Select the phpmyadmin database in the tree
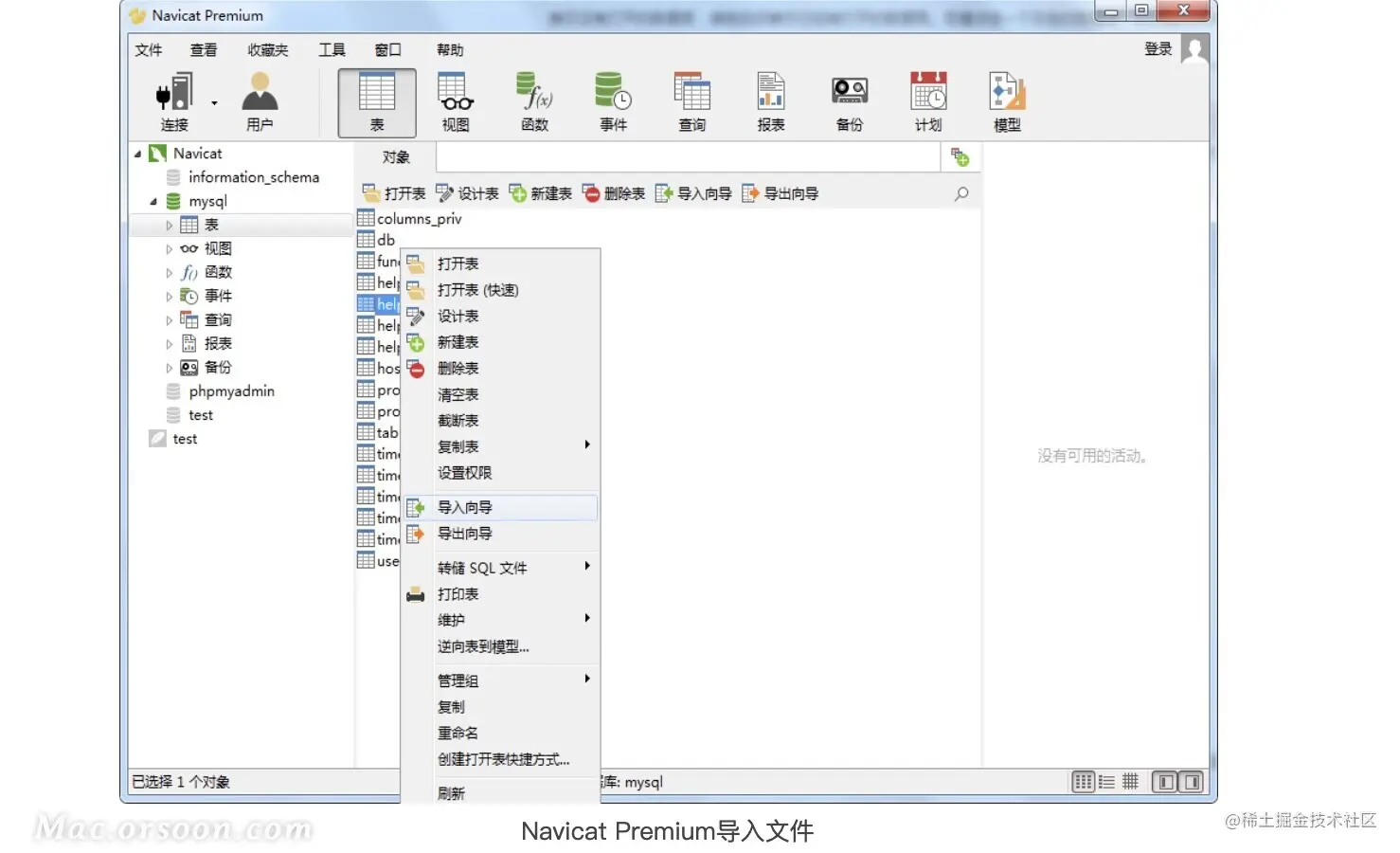 (231, 391)
